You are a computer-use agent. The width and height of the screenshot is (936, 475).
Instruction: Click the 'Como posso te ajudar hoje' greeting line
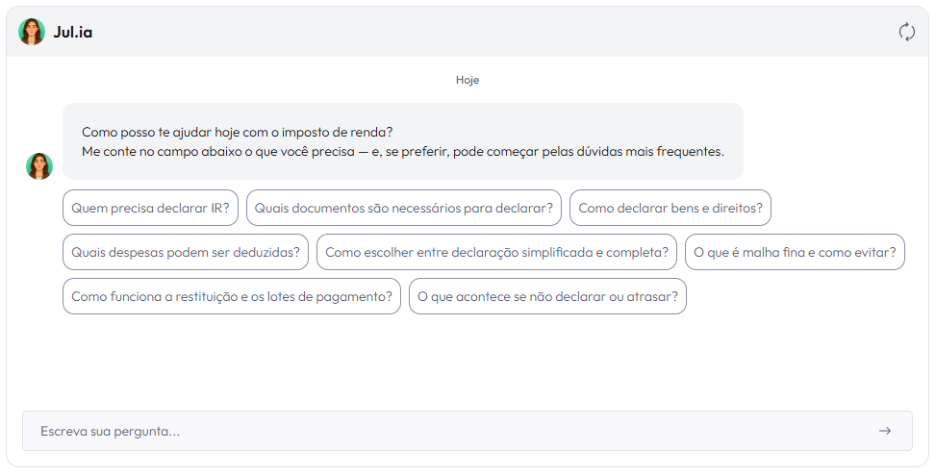[x=237, y=132]
